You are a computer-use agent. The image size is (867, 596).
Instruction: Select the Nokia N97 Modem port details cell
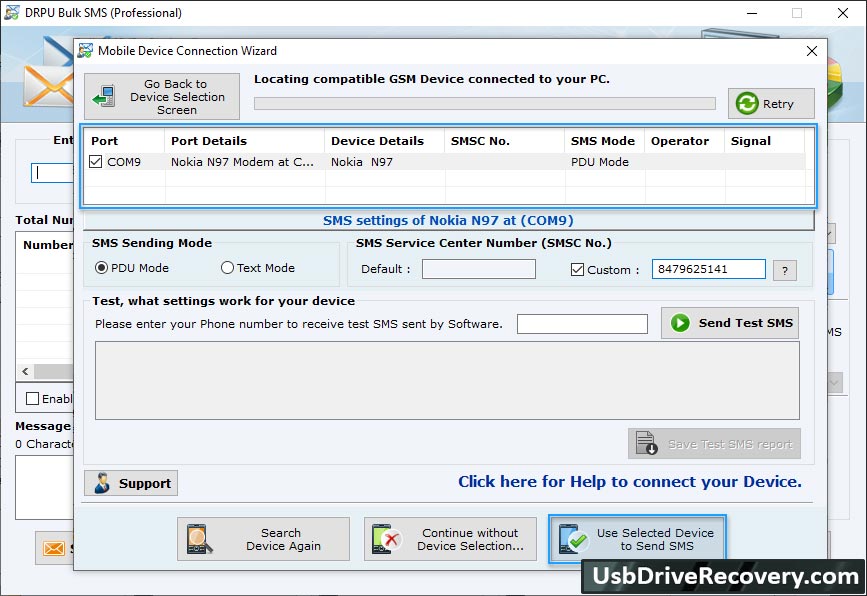pyautogui.click(x=244, y=162)
